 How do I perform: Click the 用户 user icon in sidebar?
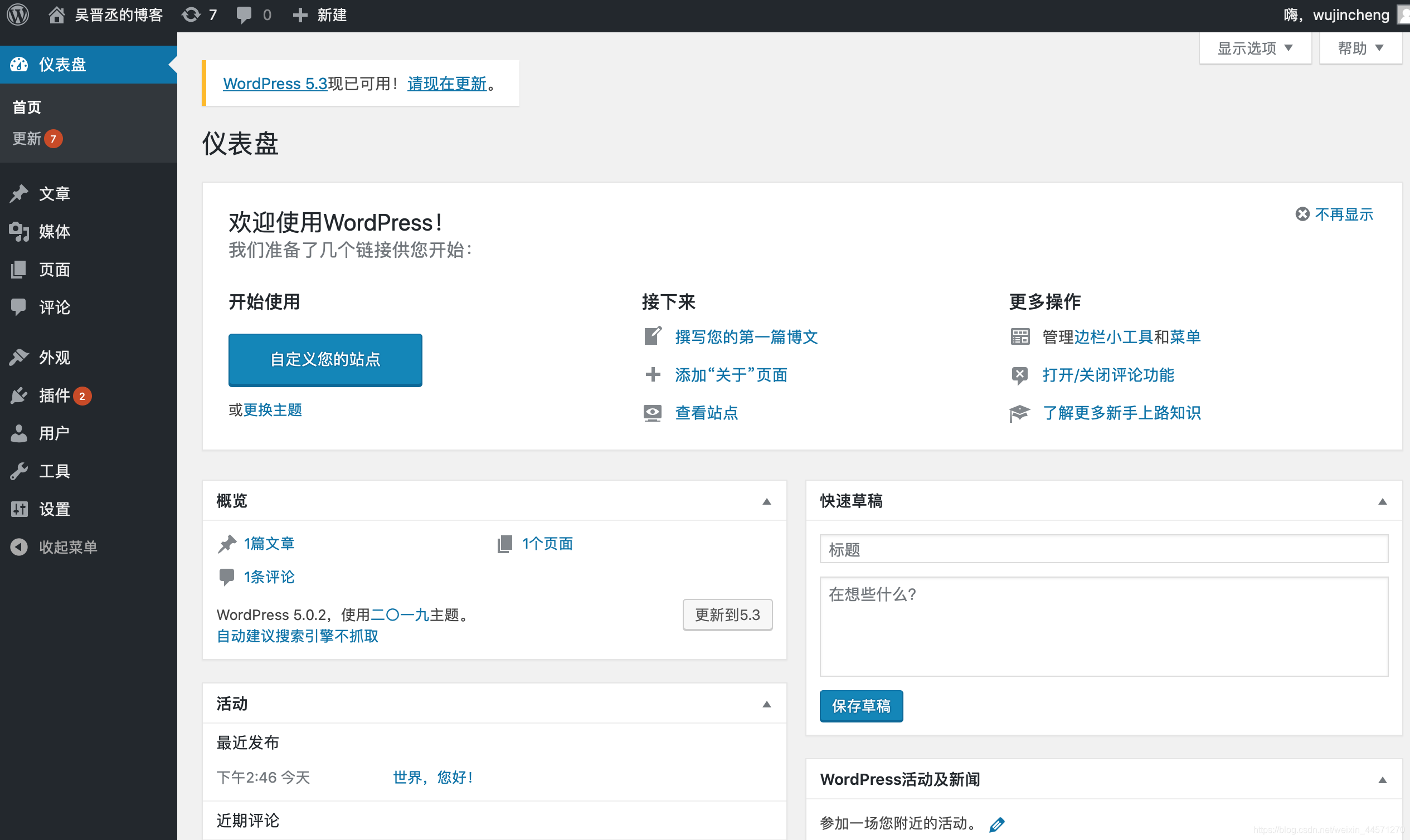[x=19, y=433]
